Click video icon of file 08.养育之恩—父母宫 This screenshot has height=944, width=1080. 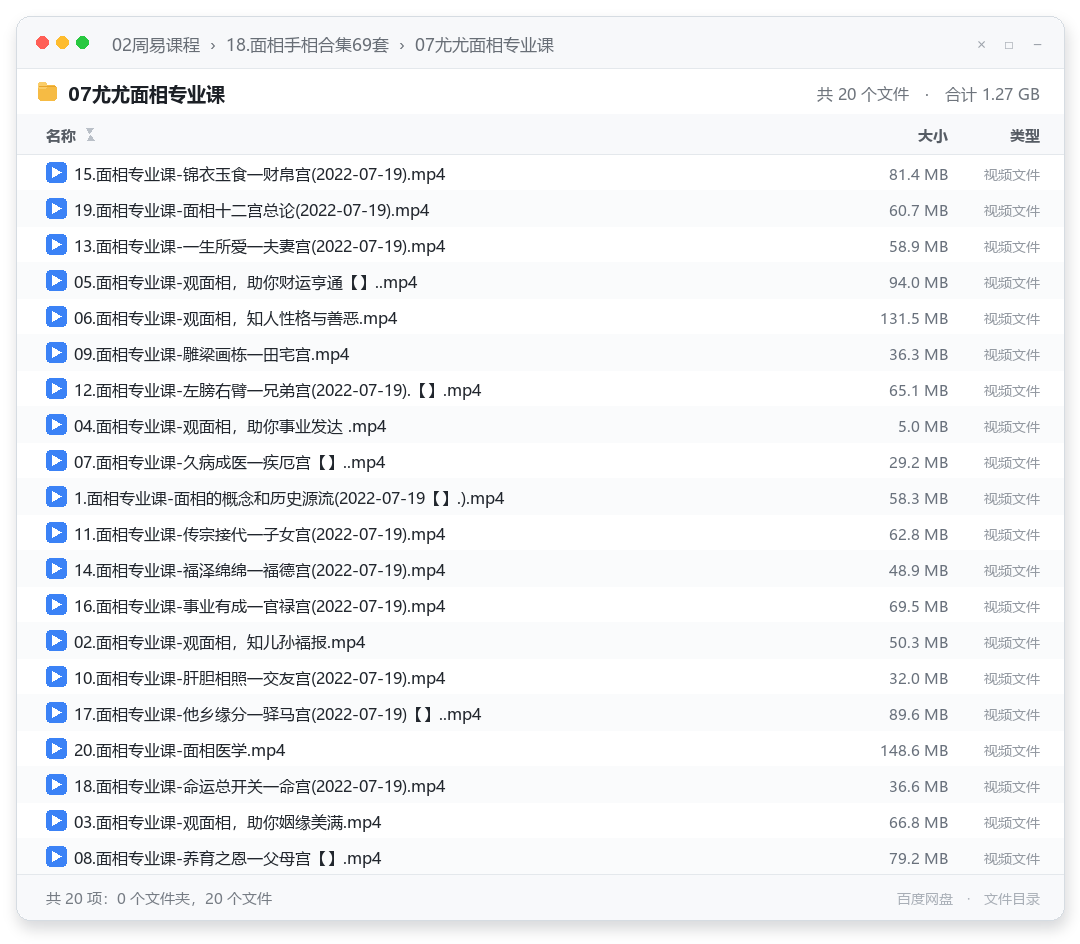[56, 857]
